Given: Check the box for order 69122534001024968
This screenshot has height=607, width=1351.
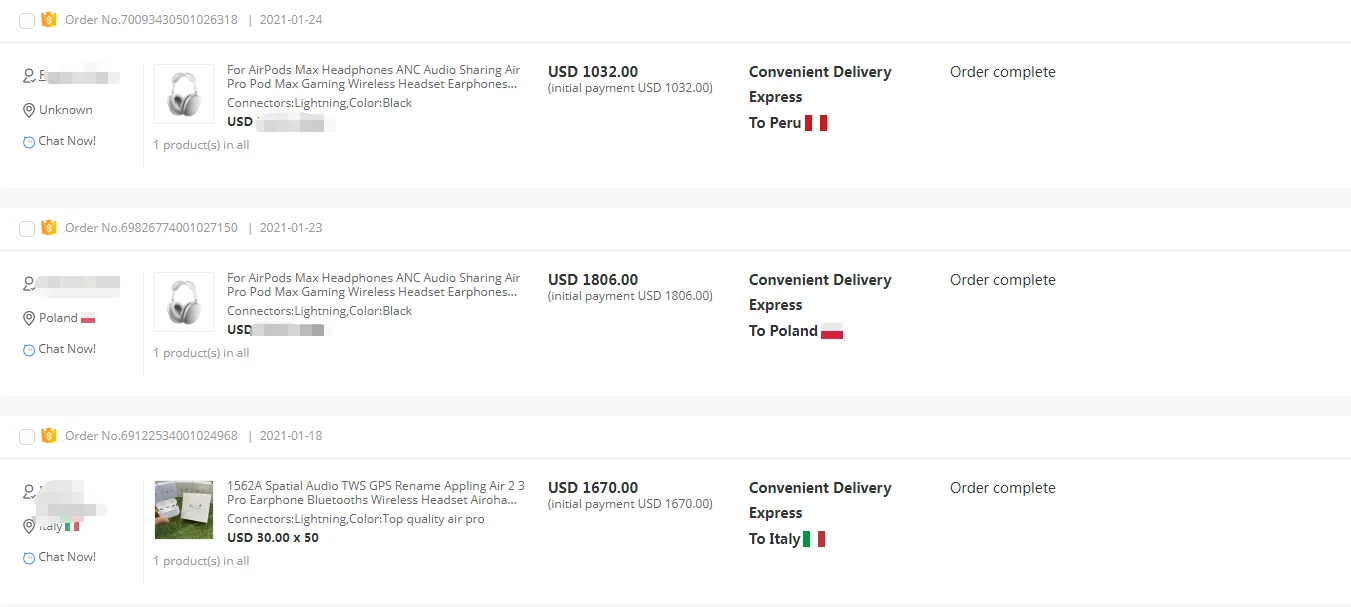Looking at the screenshot, I should pos(27,437).
